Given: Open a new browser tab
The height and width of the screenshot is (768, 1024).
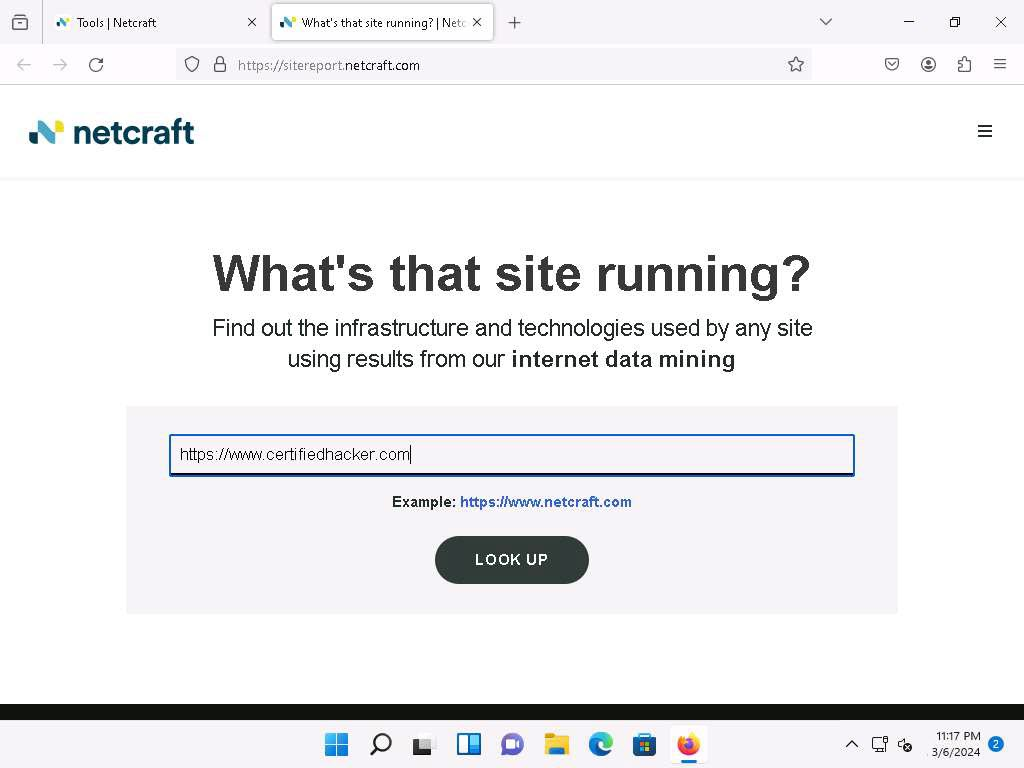Looking at the screenshot, I should (514, 22).
